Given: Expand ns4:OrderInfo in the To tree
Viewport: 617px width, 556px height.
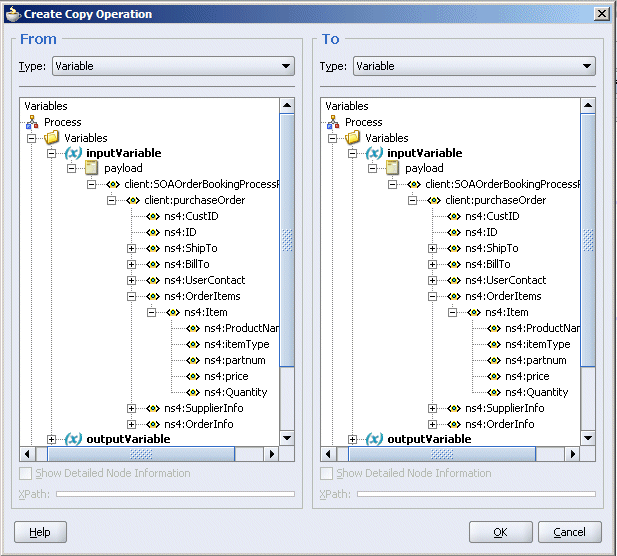Looking at the screenshot, I should click(432, 424).
